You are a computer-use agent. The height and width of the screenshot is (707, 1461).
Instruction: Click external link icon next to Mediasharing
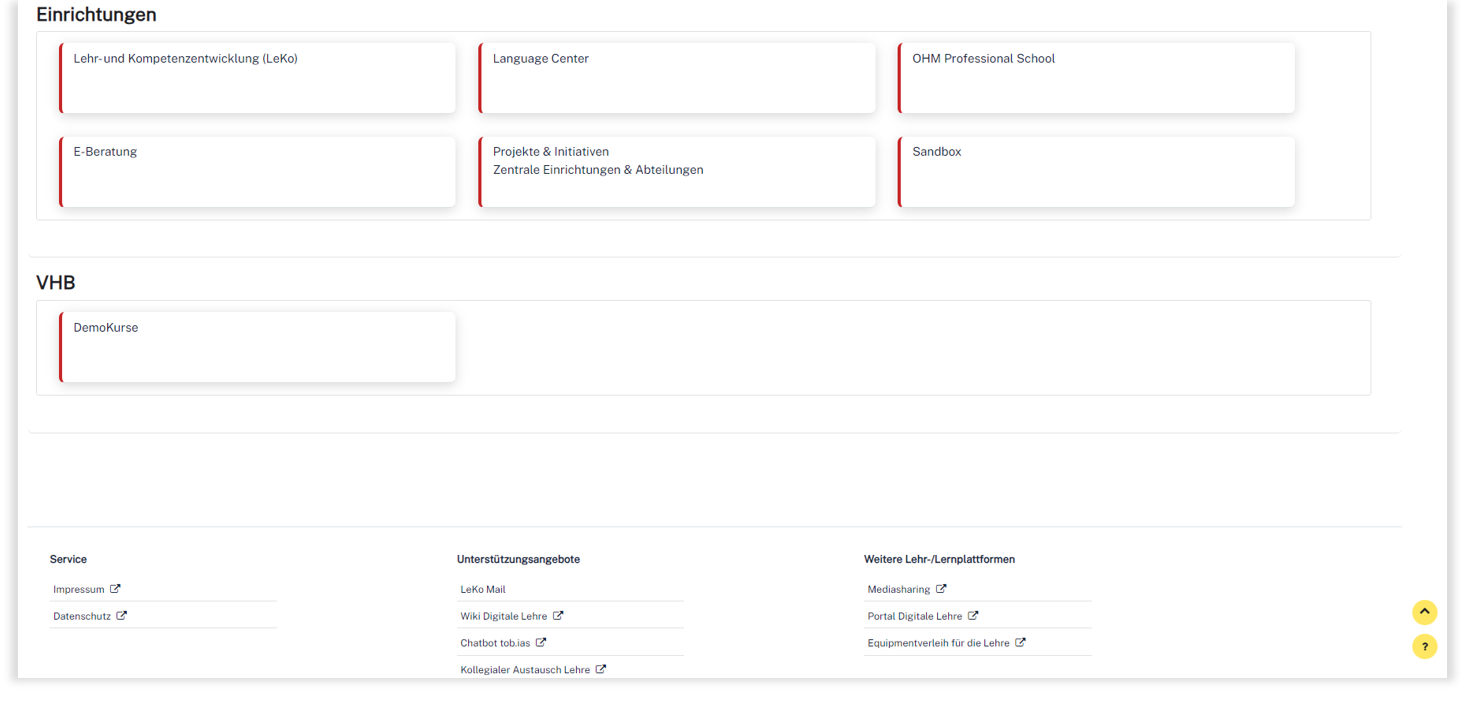point(941,589)
